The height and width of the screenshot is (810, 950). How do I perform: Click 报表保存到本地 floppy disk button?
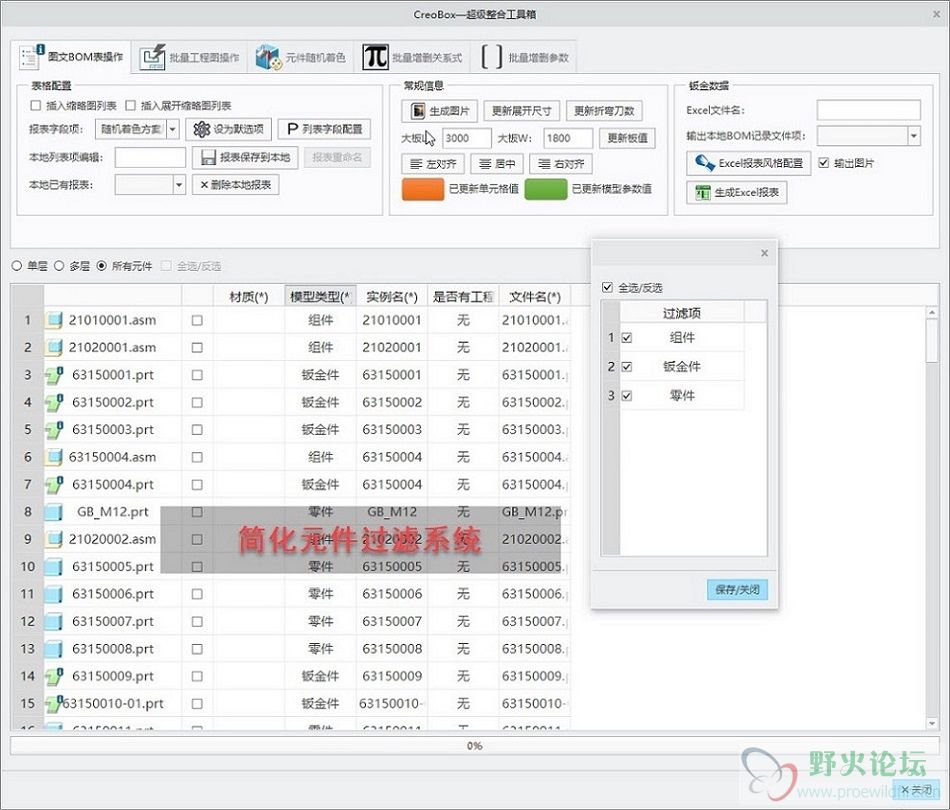(x=245, y=158)
